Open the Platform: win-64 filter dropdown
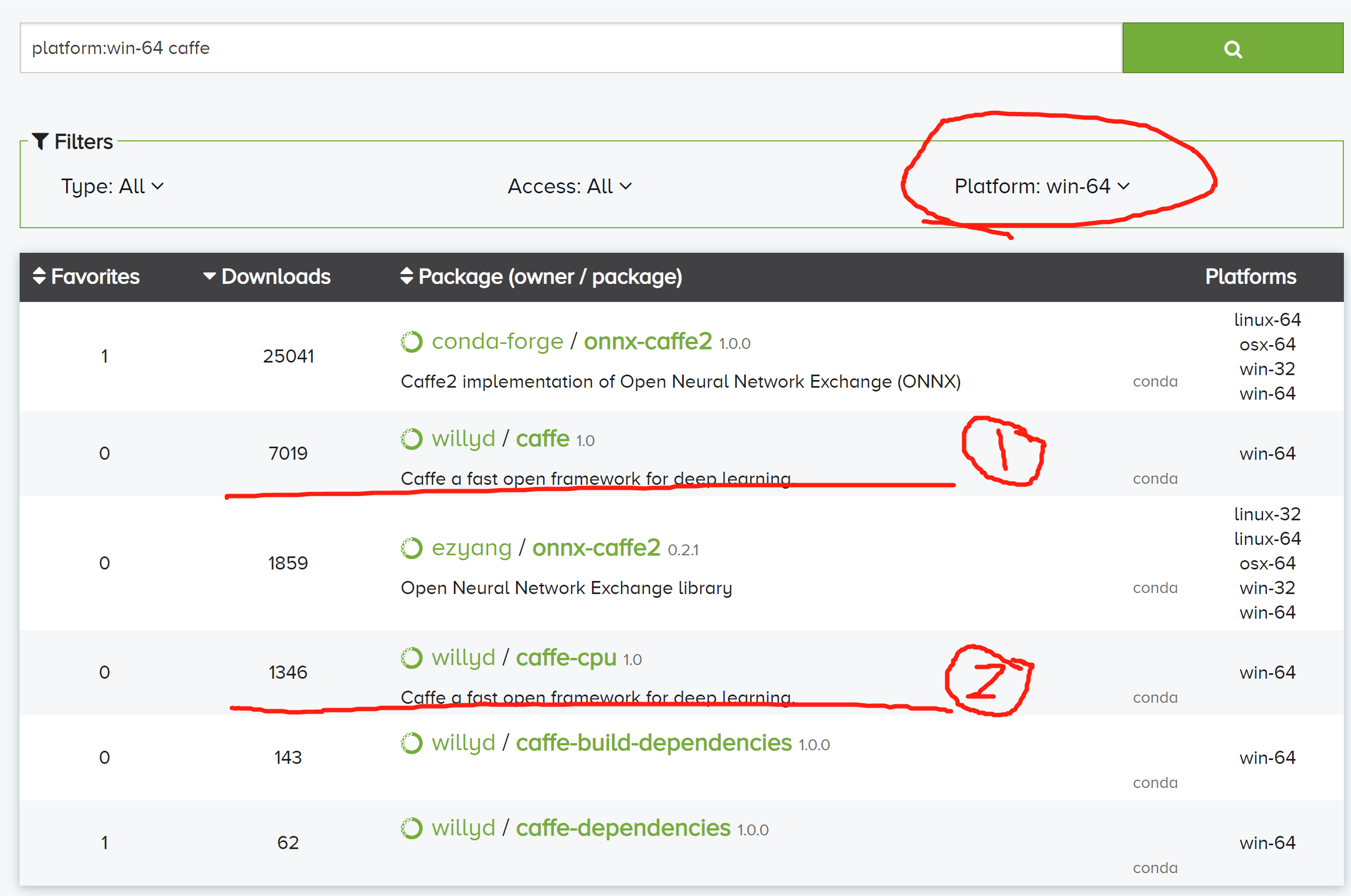The height and width of the screenshot is (896, 1351). [1041, 186]
